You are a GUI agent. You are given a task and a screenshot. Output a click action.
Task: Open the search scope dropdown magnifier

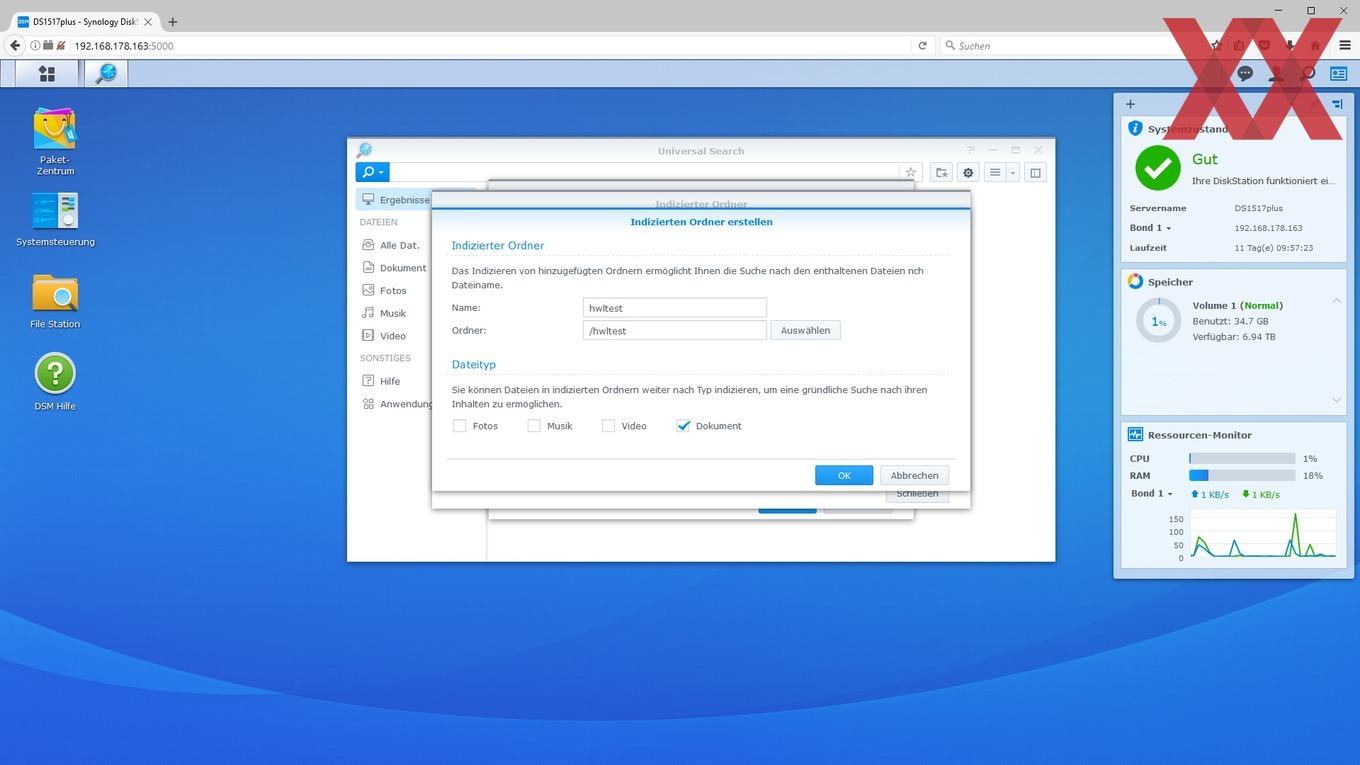tap(372, 172)
